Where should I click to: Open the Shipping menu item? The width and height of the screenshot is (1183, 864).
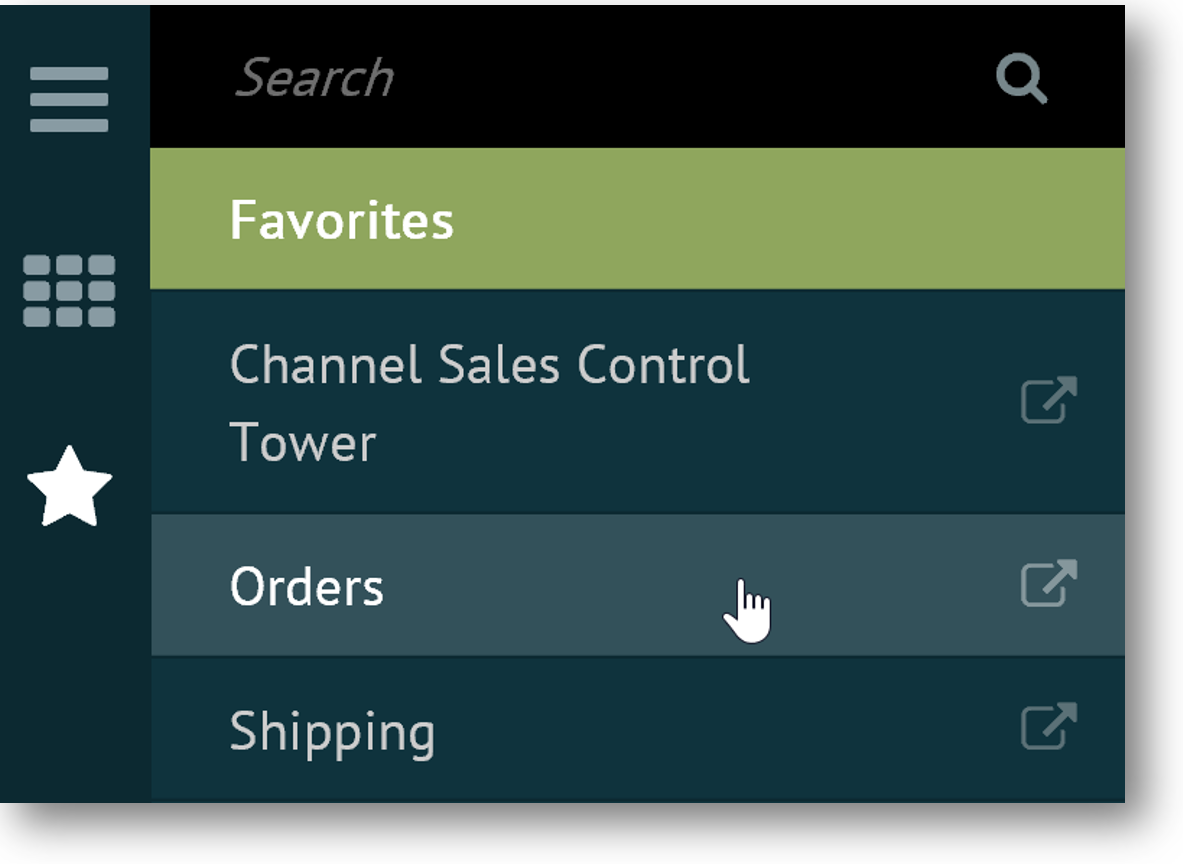(600, 731)
